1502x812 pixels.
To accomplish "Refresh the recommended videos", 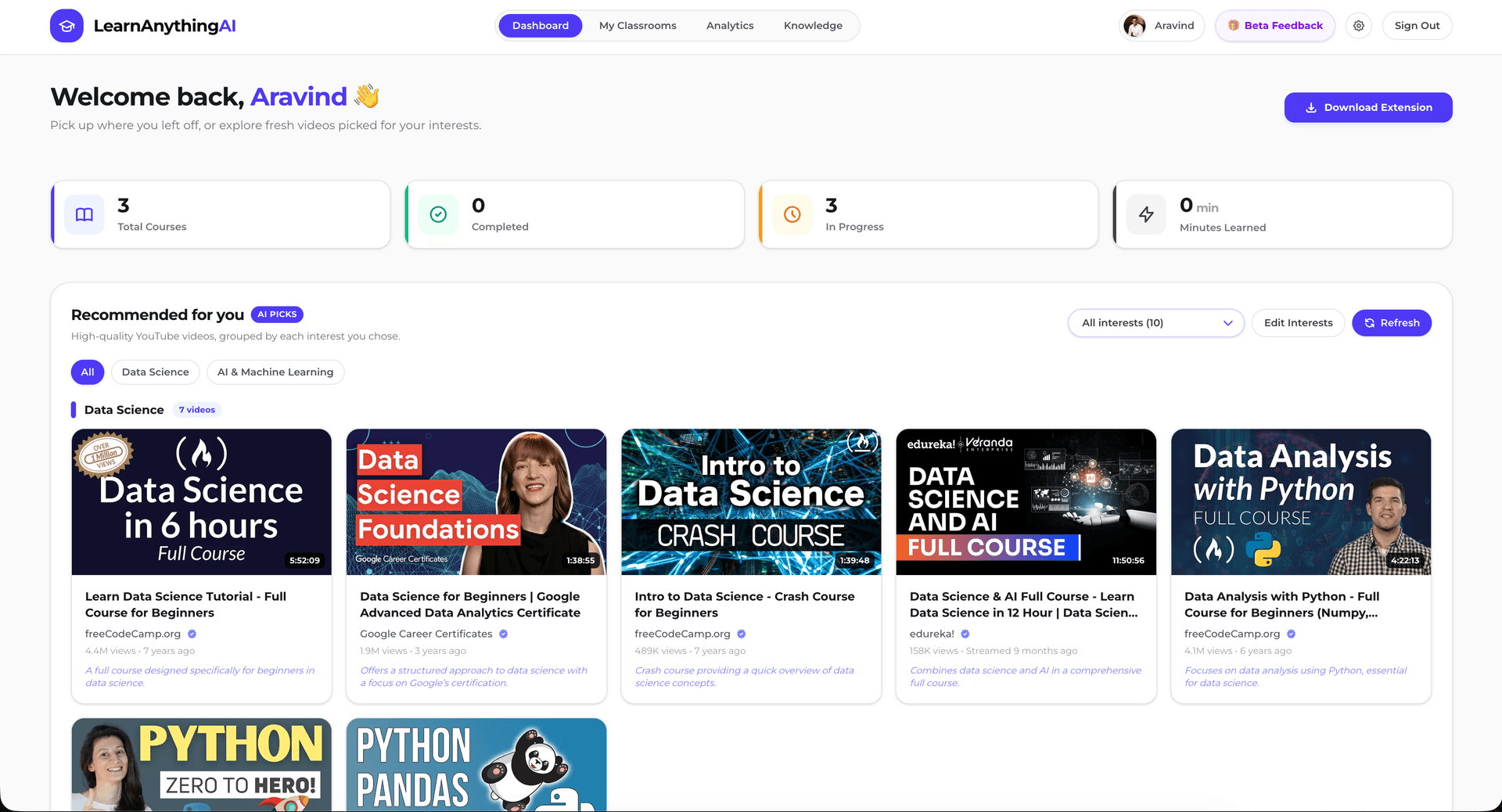I will click(1392, 323).
